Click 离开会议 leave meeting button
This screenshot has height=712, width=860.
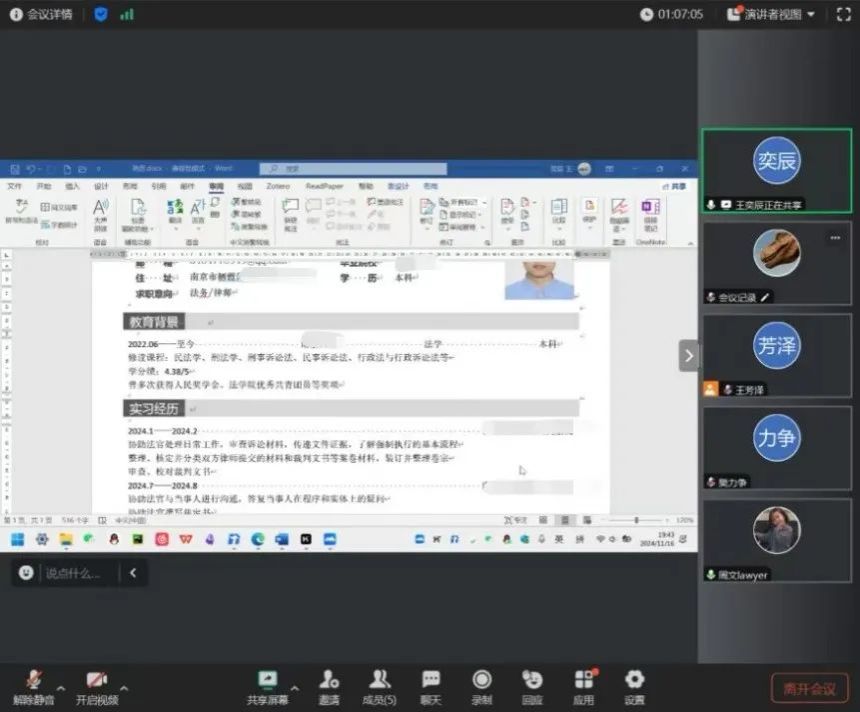tap(809, 688)
